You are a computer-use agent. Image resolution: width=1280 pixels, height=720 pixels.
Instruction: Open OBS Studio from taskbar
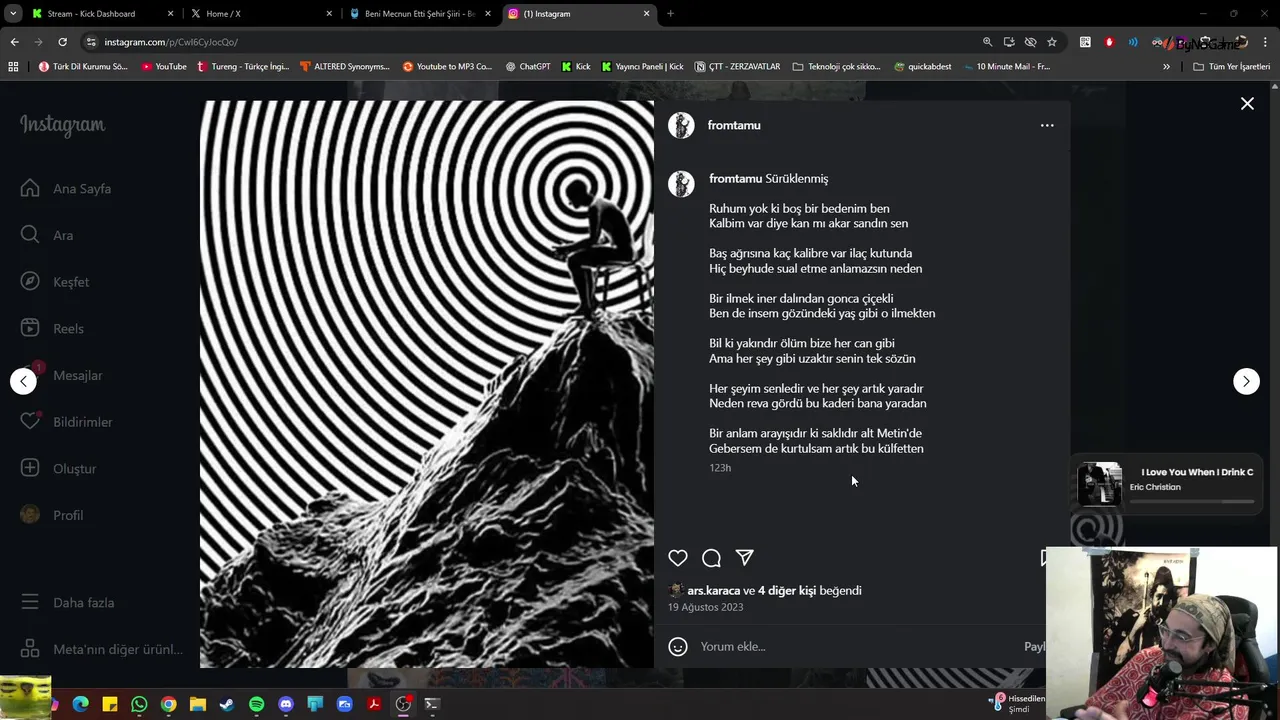tap(403, 704)
